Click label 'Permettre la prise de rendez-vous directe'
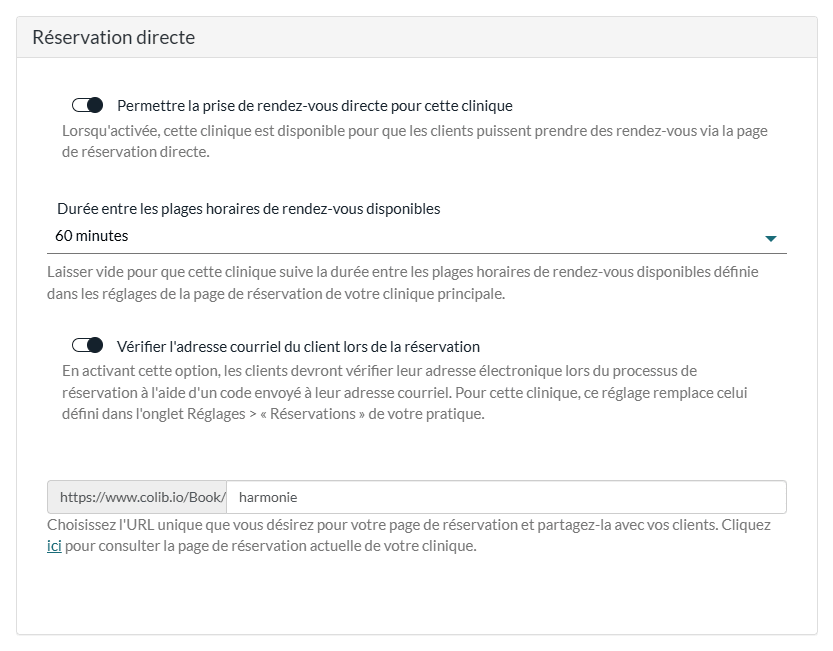Viewport: 833px width, 651px height. (314, 106)
